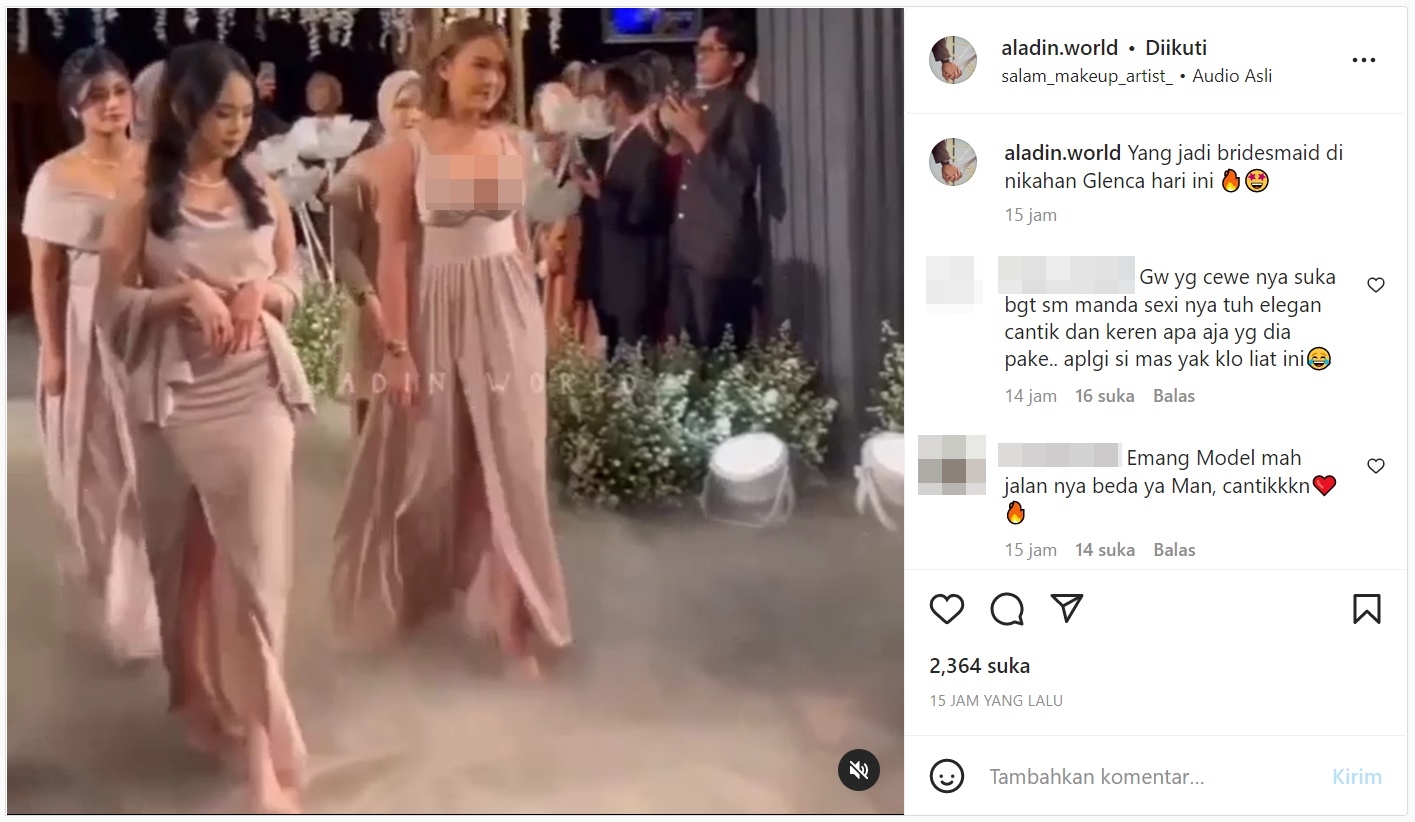Submit comment with Kirim button
This screenshot has height=822, width=1415.
click(x=1357, y=777)
